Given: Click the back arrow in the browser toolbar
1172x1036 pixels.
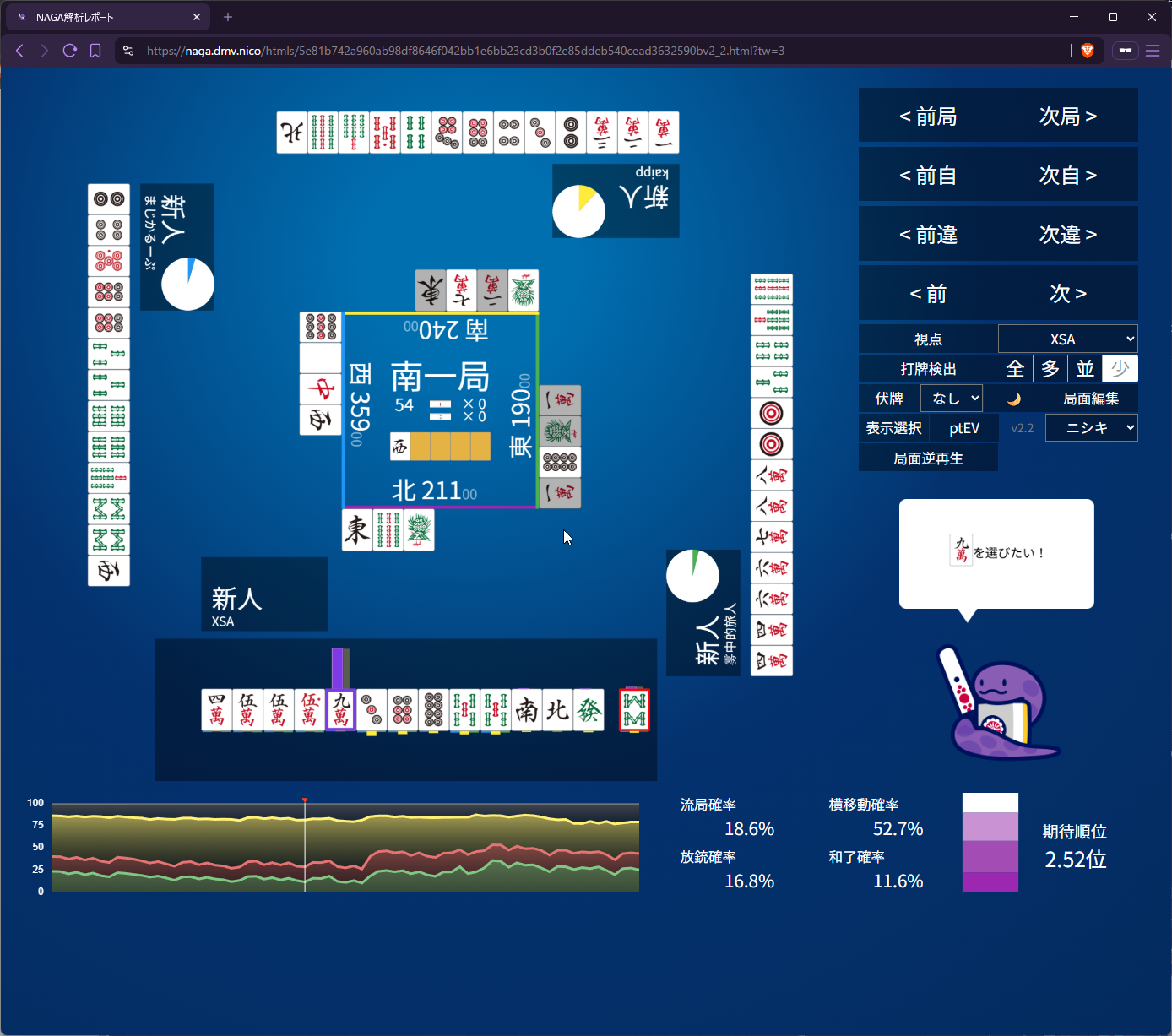Looking at the screenshot, I should point(19,51).
